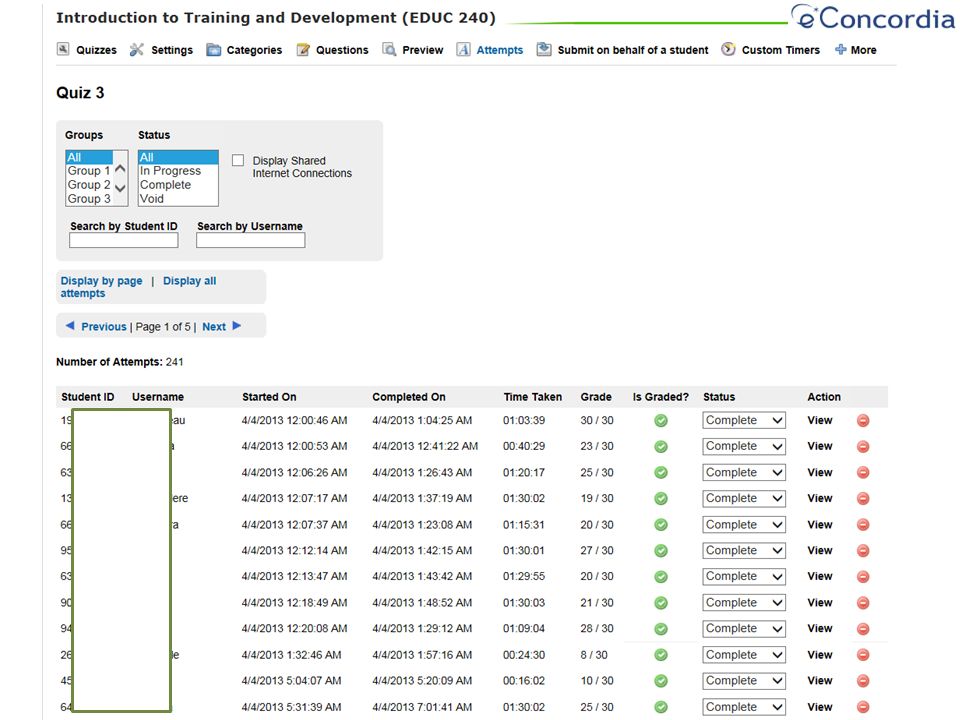Select Group 1 in Groups list

[x=89, y=171]
